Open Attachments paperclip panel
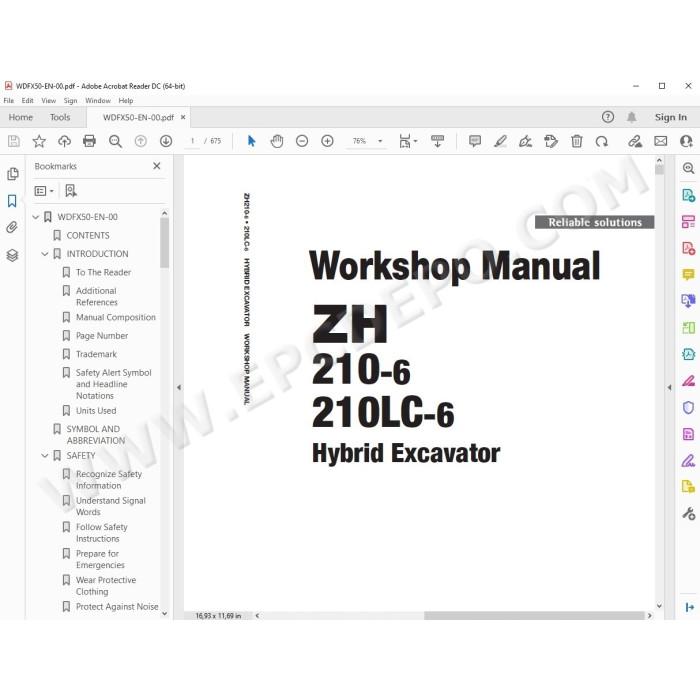This screenshot has width=700, height=700. (x=12, y=228)
